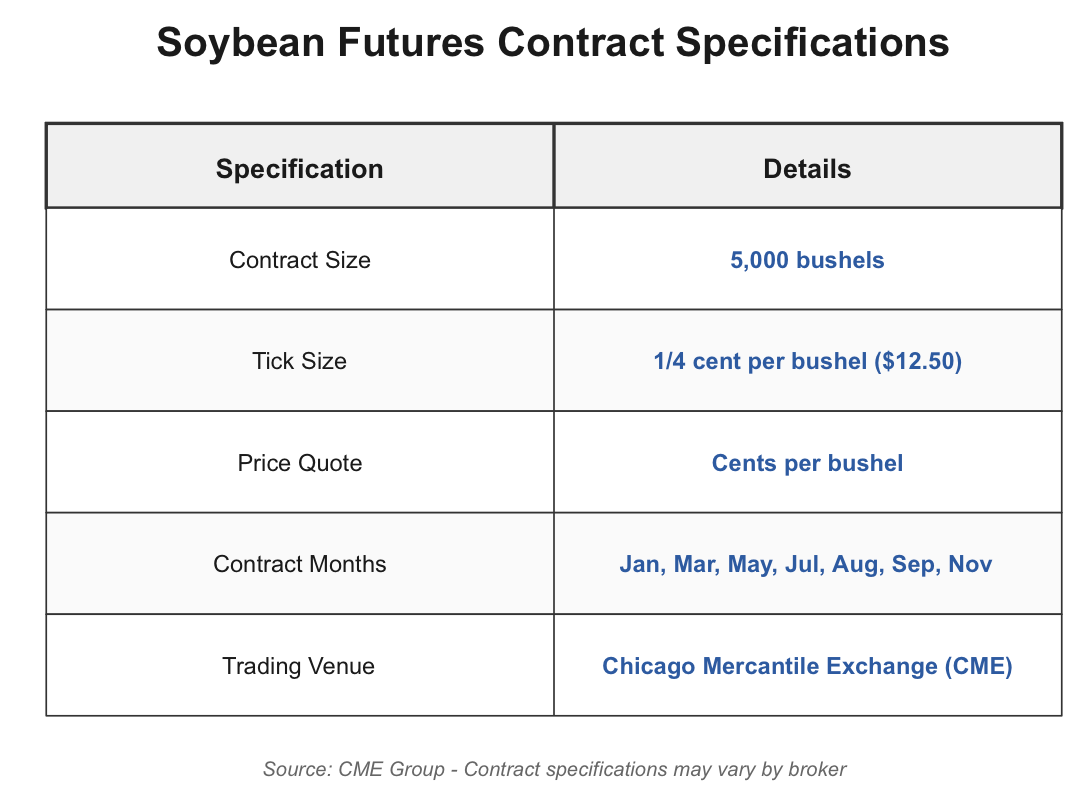Click the Price Quote label cell
Viewport: 1075px width, 792px height.
300,463
